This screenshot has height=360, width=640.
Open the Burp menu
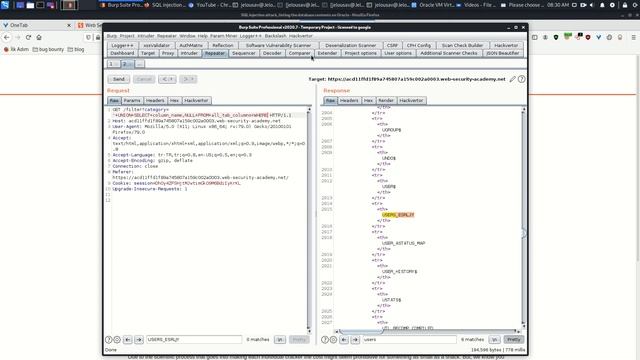coord(111,36)
